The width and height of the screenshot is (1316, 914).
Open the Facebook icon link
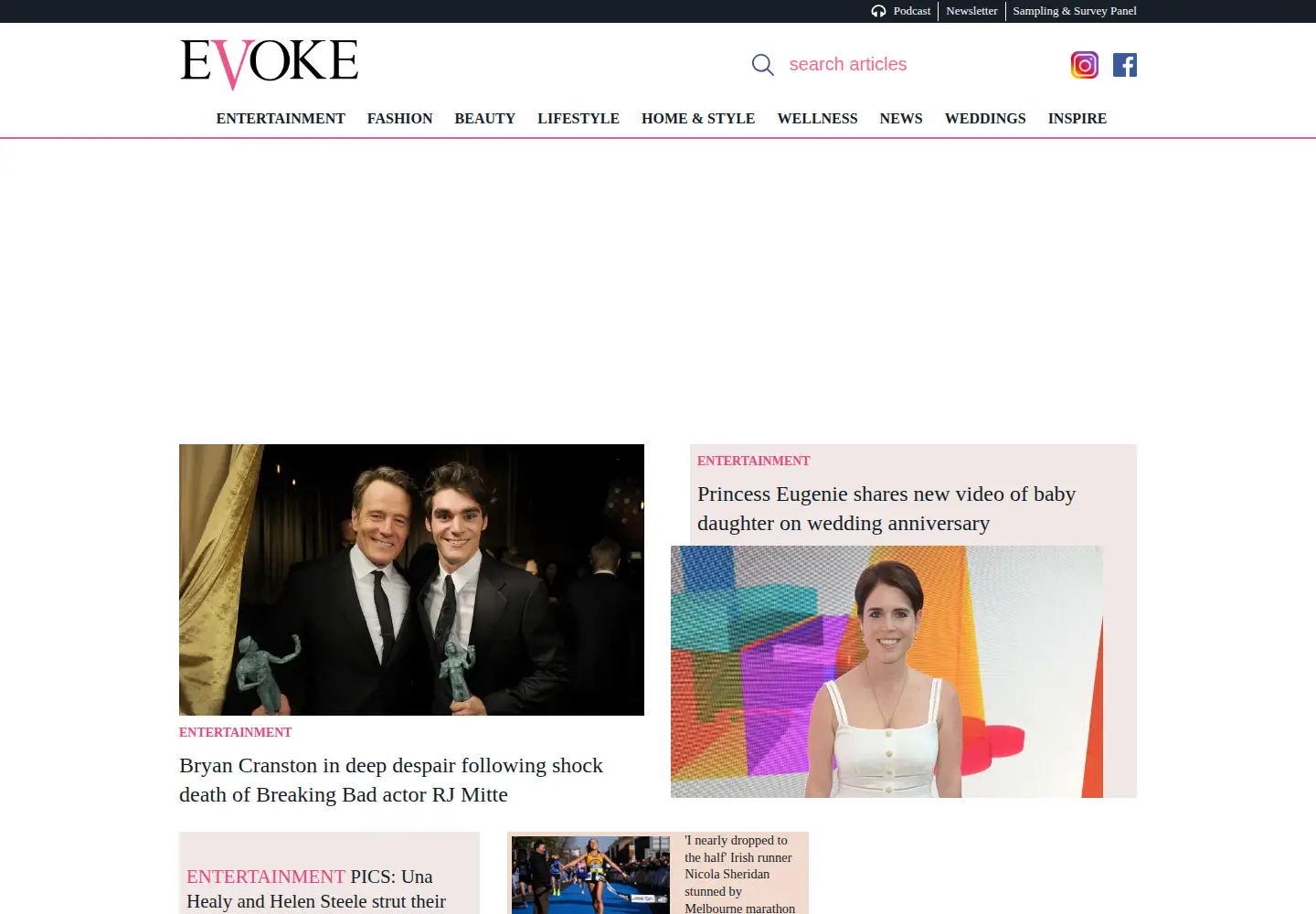[1125, 65]
